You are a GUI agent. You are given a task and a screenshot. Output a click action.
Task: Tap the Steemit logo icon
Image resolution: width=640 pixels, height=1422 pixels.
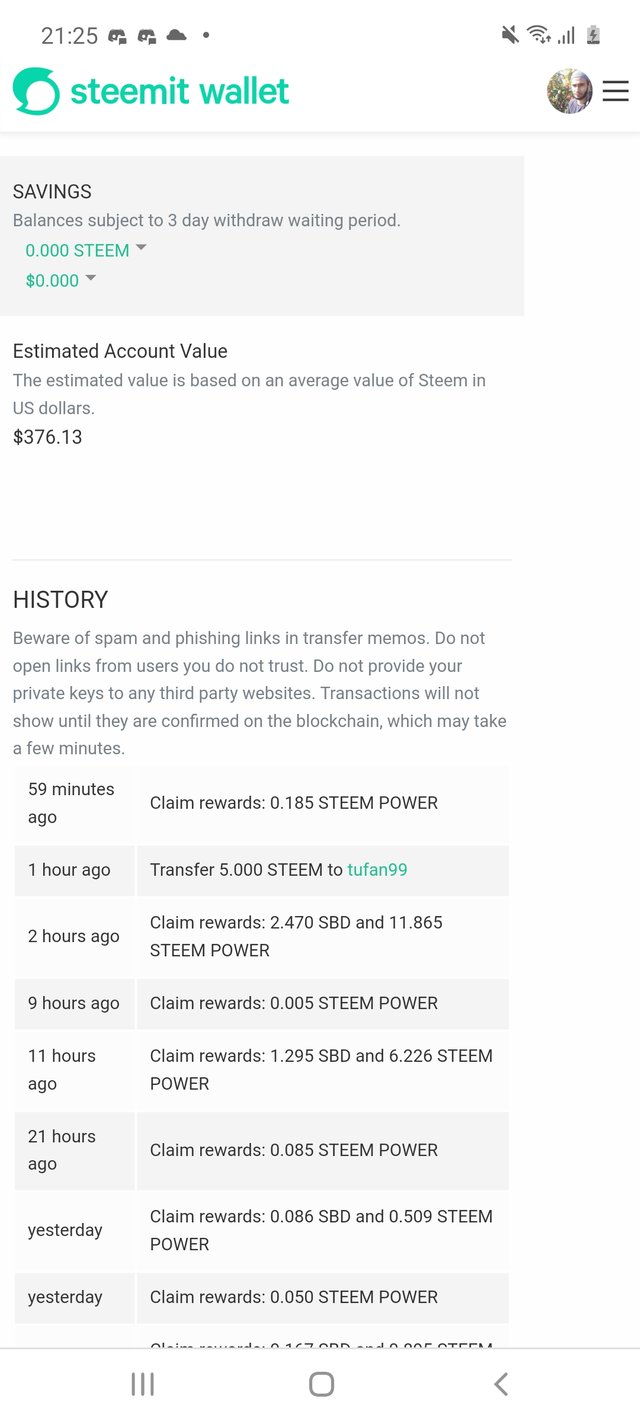coord(36,91)
